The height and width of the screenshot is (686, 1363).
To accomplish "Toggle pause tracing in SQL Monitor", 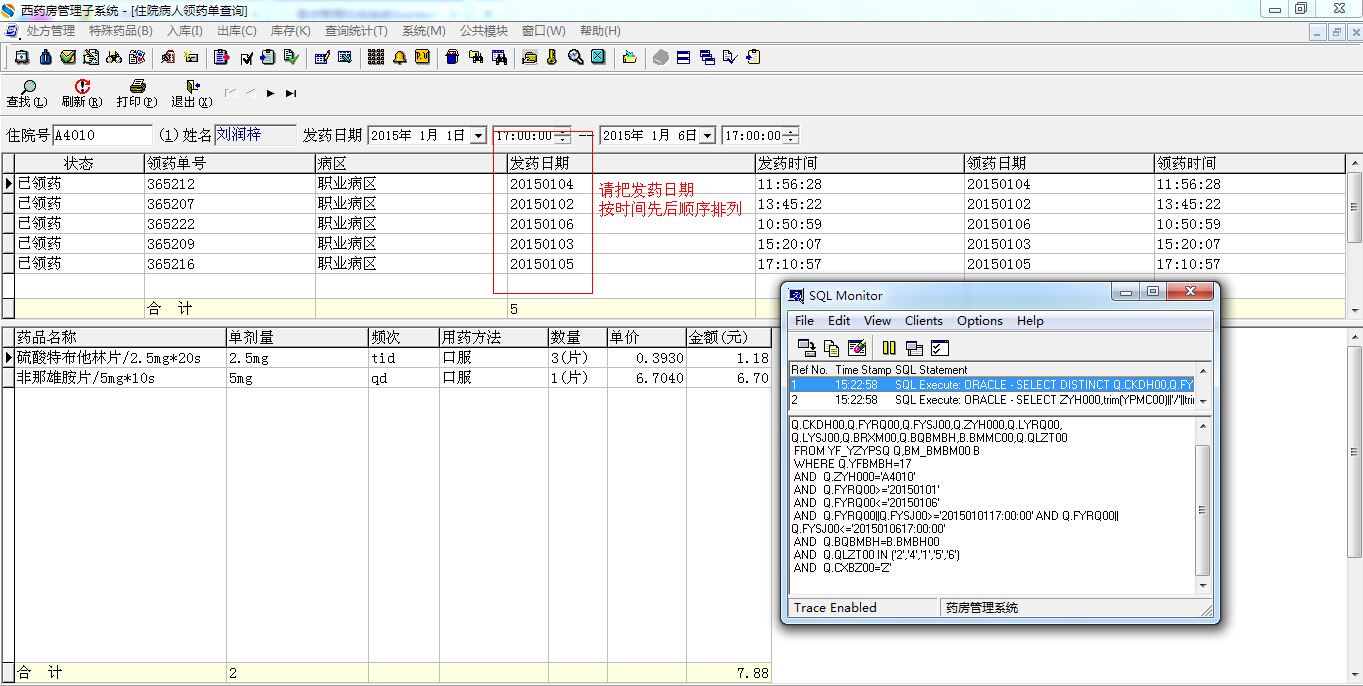I will [x=888, y=348].
